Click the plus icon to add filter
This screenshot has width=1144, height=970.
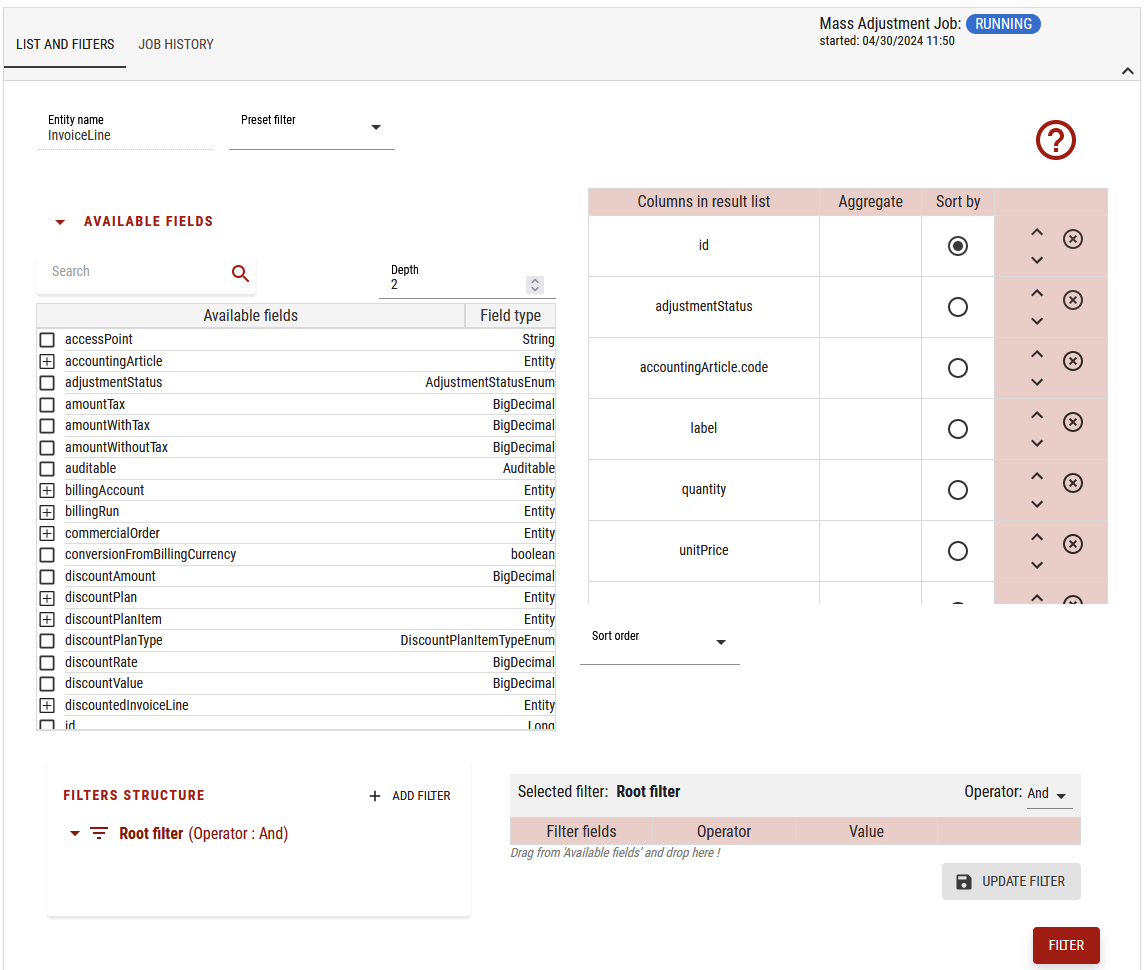click(375, 796)
